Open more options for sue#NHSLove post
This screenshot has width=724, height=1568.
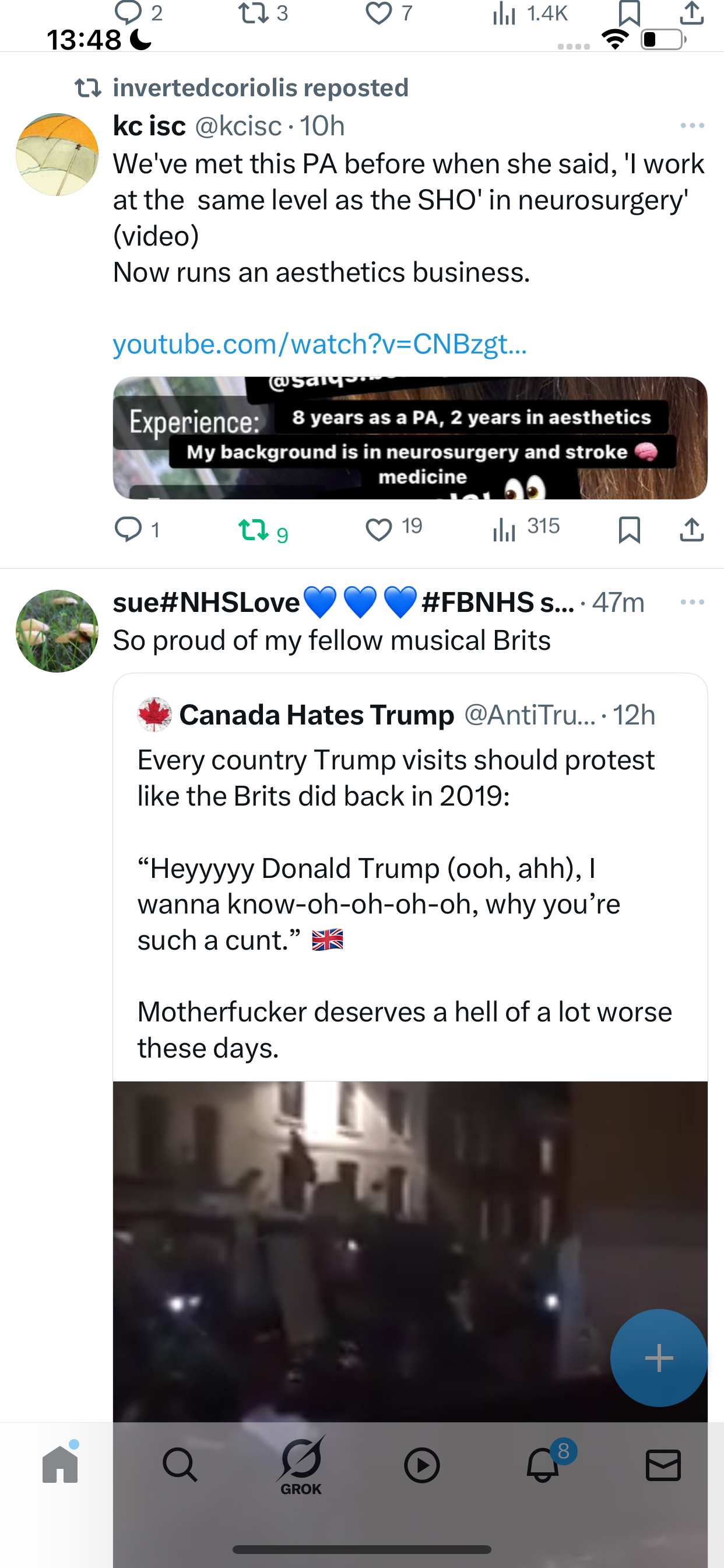click(693, 602)
